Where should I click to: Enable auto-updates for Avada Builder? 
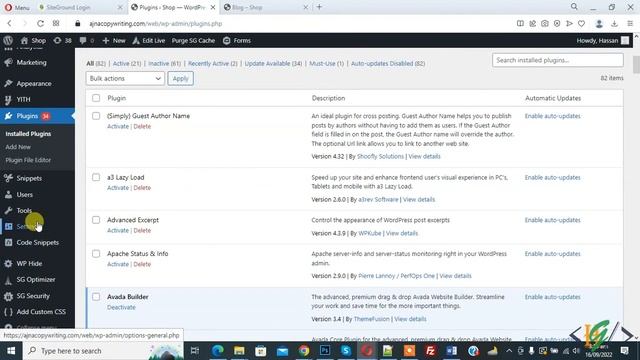[553, 297]
